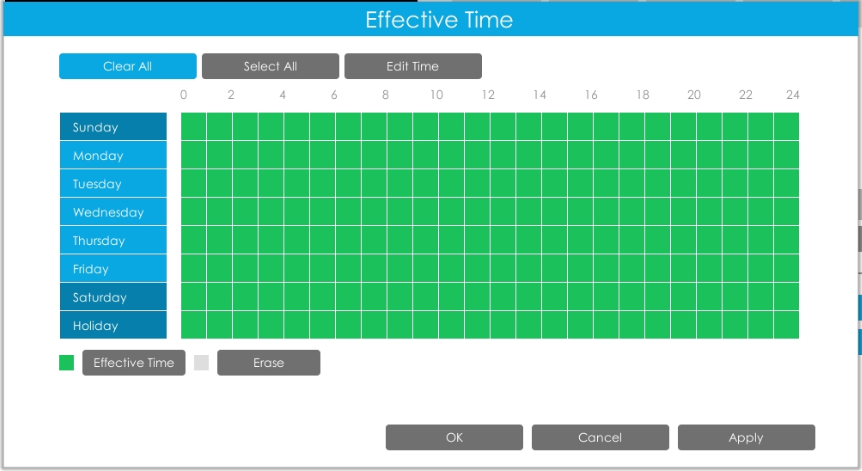Click the green Effective Time color swatch

(x=67, y=363)
